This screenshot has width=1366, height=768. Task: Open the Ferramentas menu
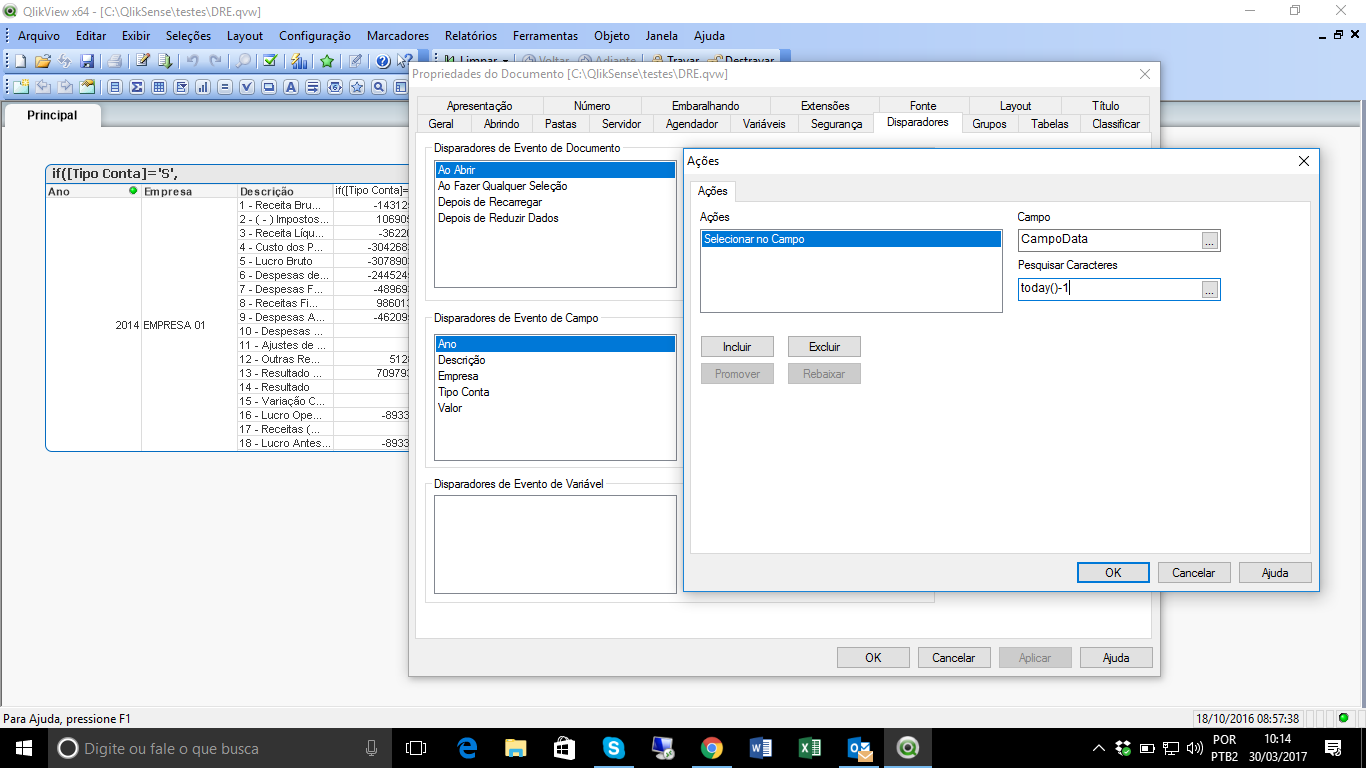click(545, 35)
